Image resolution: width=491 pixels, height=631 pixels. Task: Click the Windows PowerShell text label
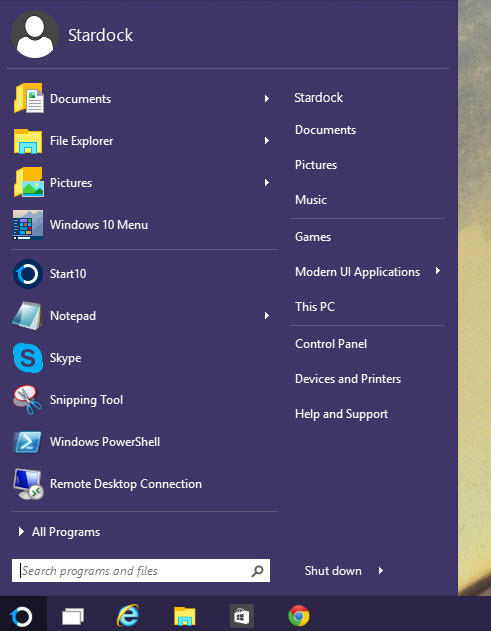point(105,442)
